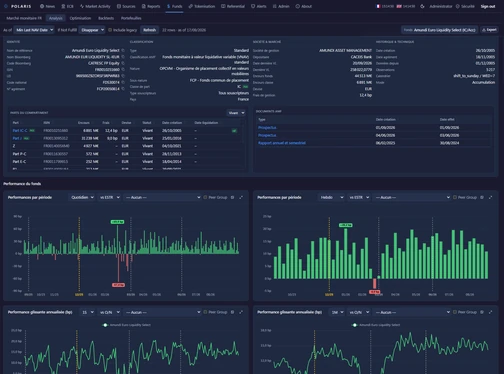The image size is (504, 374).
Task: Tick Peer Group on daily performance chart
Action: pyautogui.click(x=205, y=197)
